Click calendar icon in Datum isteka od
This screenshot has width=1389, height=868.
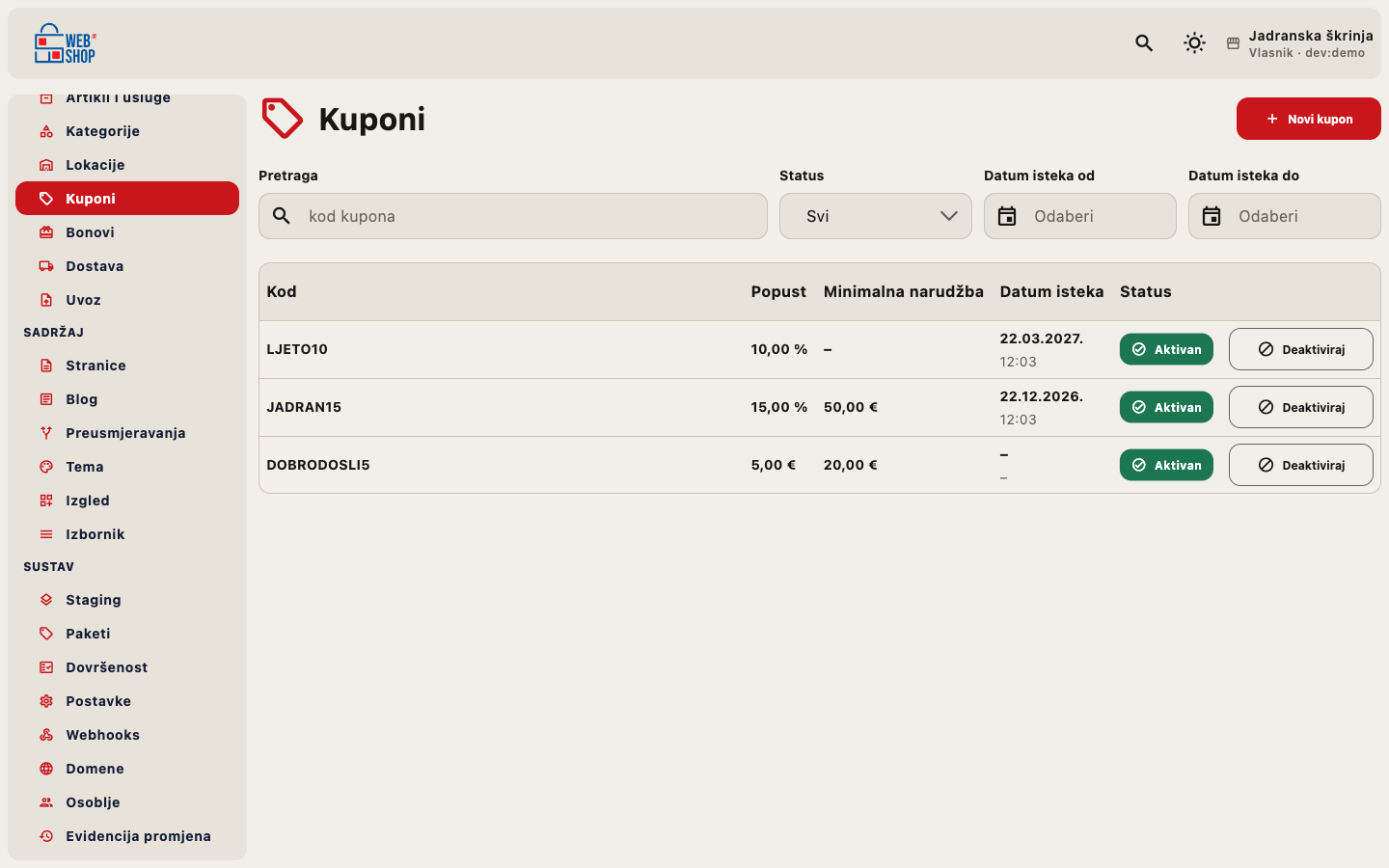(1007, 216)
